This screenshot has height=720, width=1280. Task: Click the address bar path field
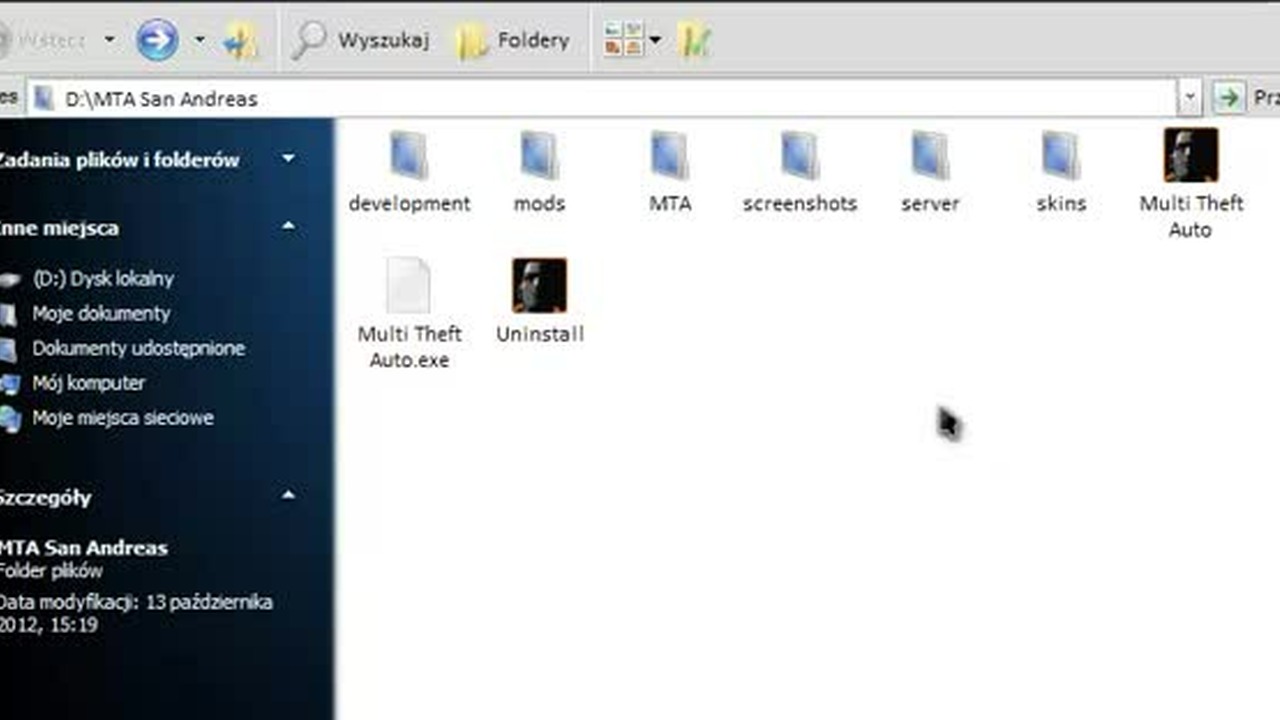601,98
